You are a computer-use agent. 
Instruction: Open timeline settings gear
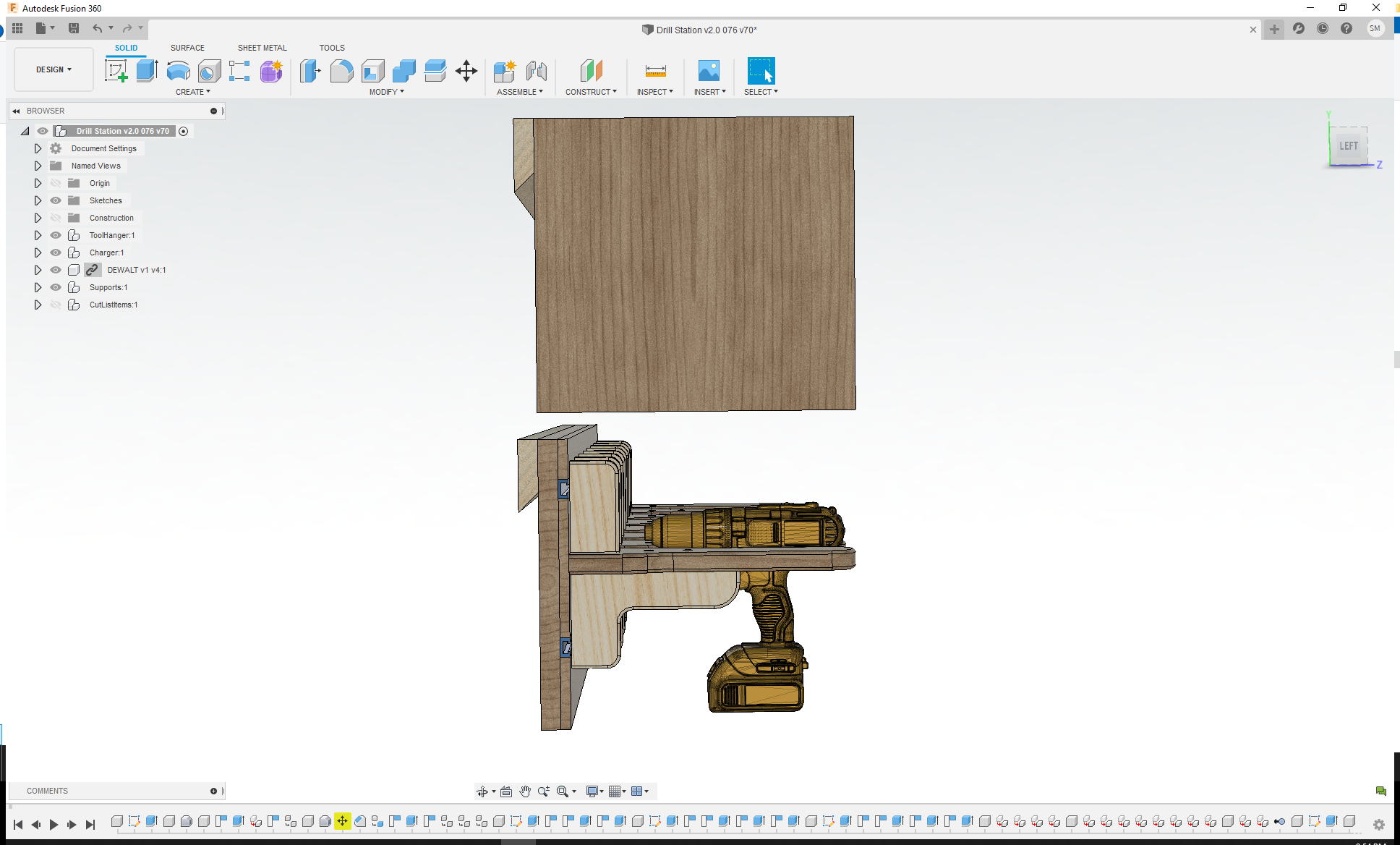1379,825
